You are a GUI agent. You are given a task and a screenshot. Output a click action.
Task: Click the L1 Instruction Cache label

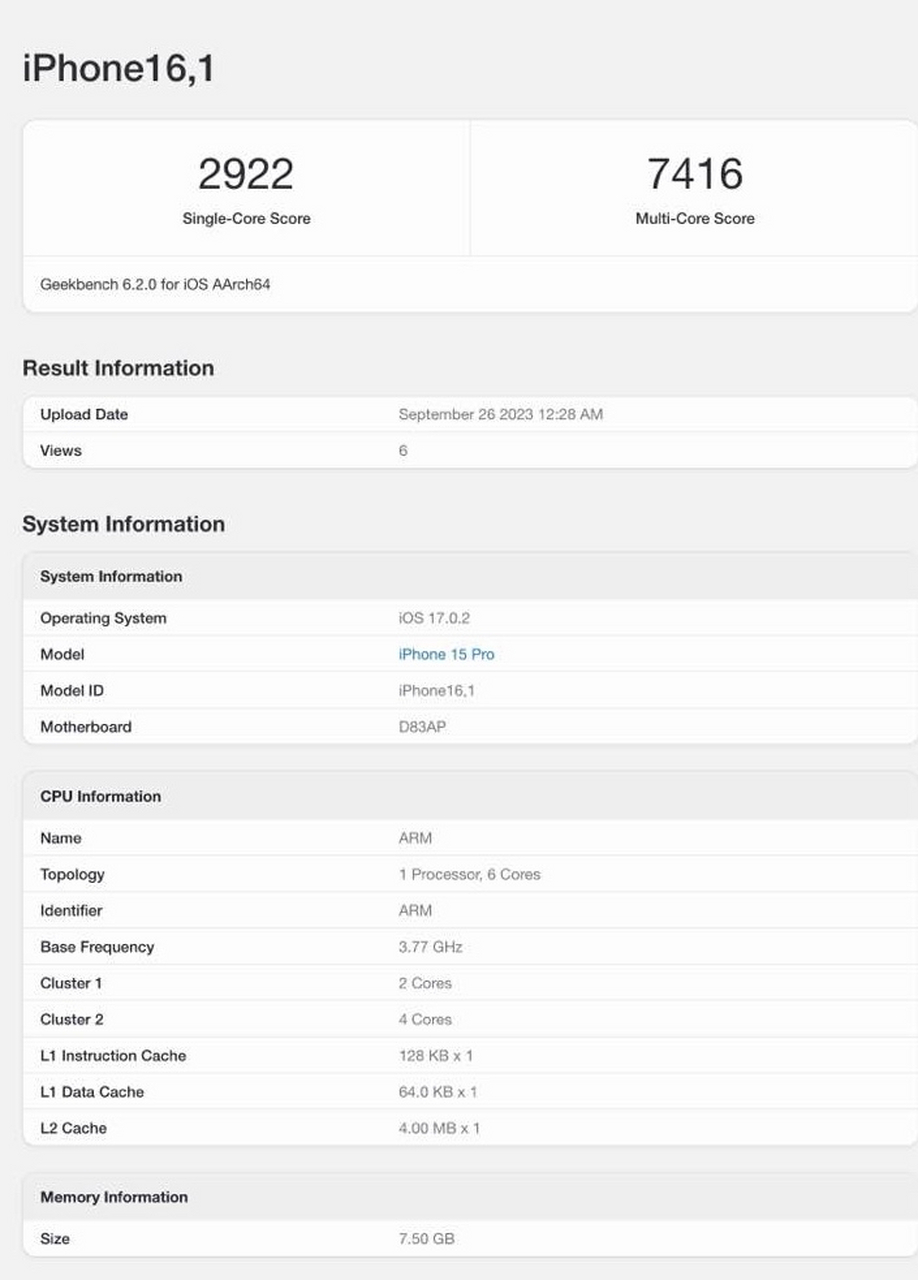[113, 1055]
